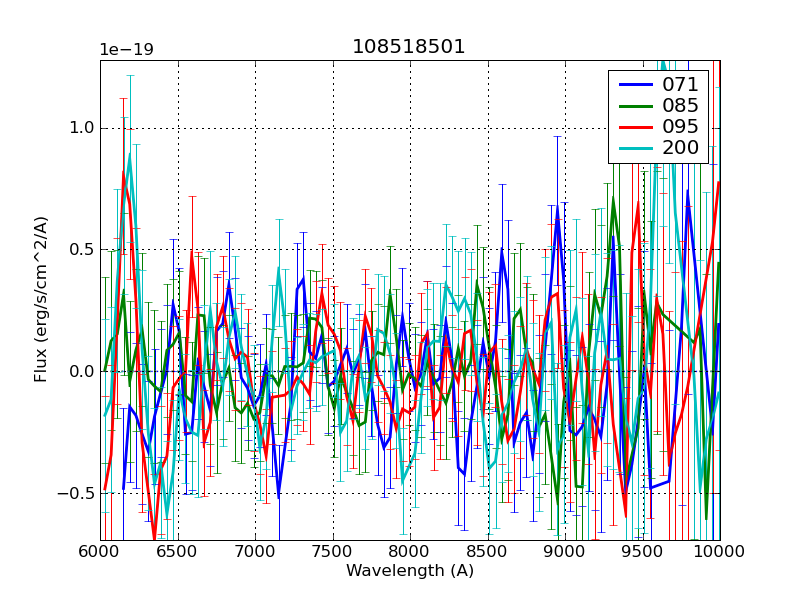800x600 pixels.
Task: Click the 6000 x-axis tick label
Action: coord(100,552)
